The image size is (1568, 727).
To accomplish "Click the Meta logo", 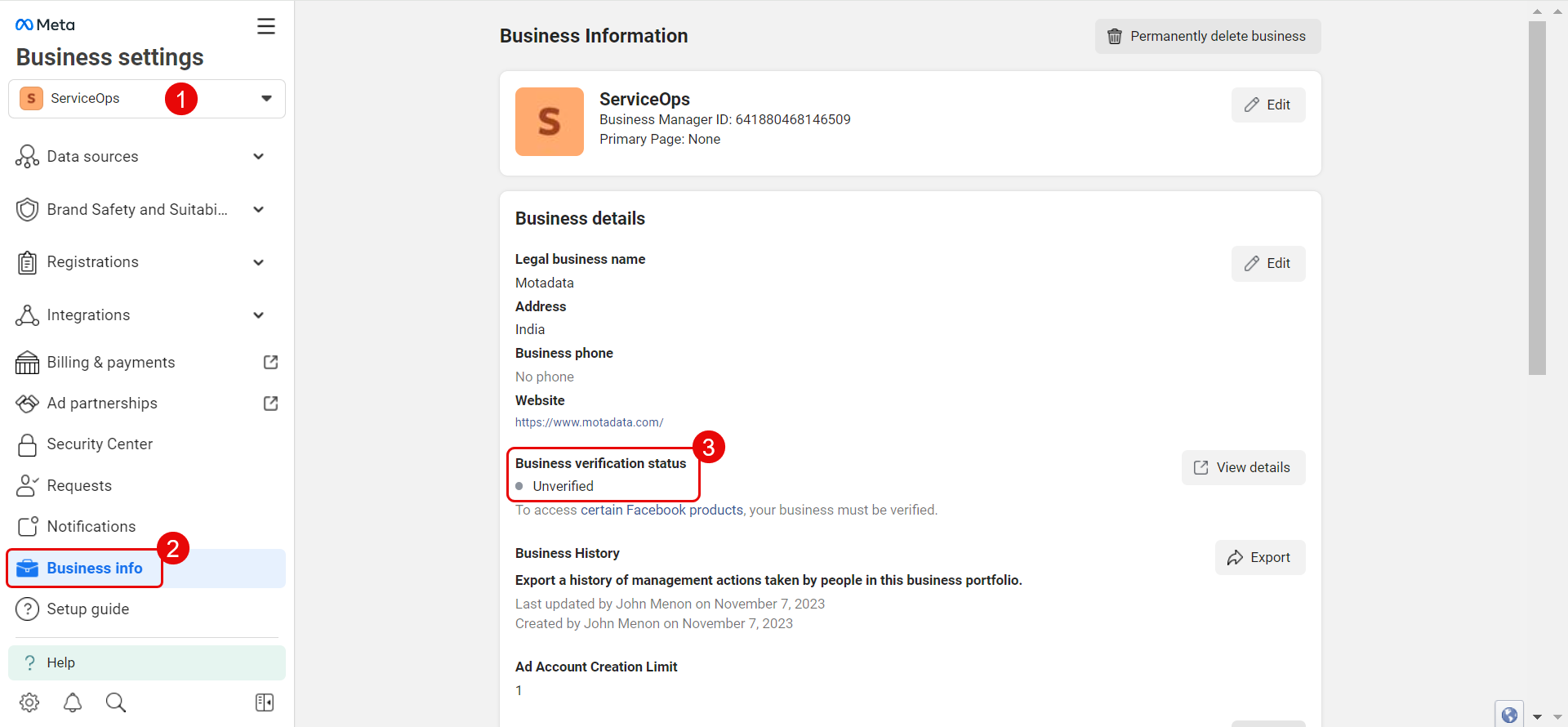I will 46,25.
